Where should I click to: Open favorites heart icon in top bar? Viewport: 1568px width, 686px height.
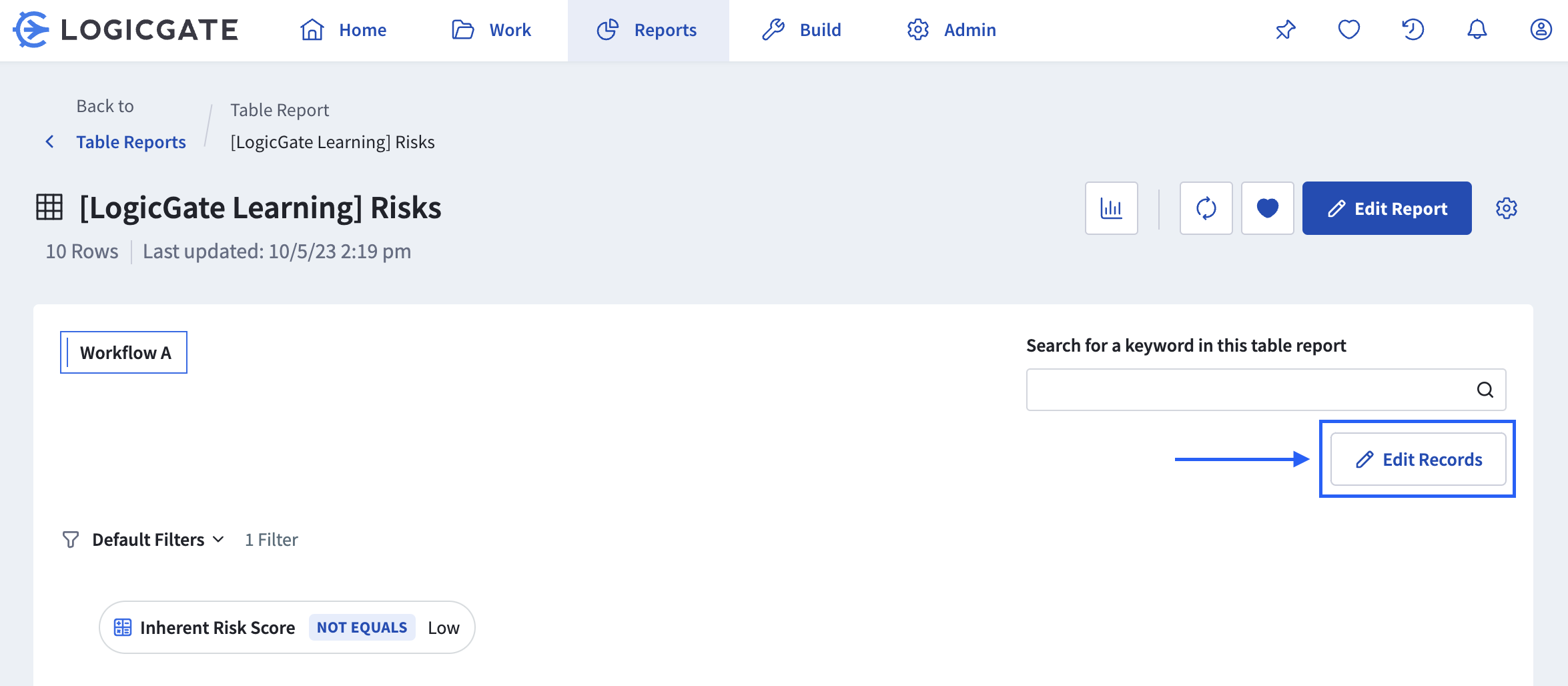pyautogui.click(x=1348, y=29)
